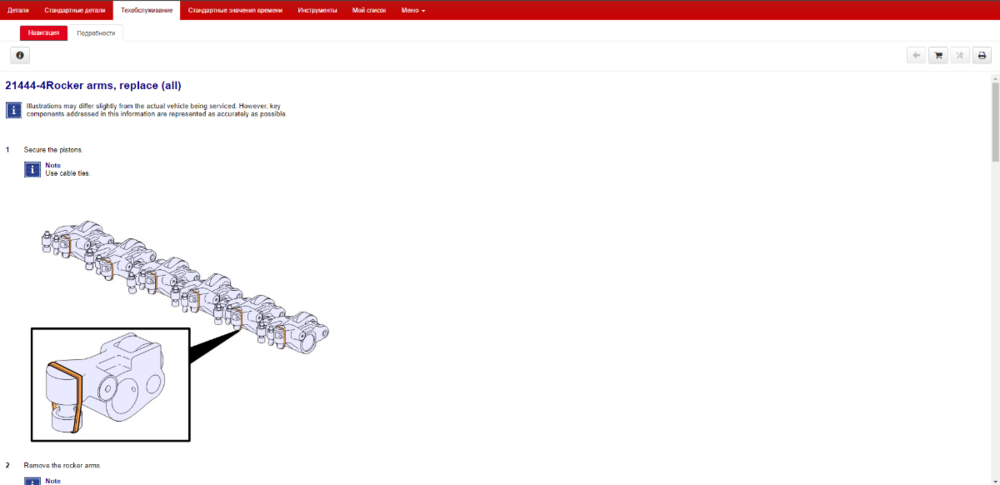The width and height of the screenshot is (1000, 485).
Task: Click the note icon under step 1
Action: (32, 169)
